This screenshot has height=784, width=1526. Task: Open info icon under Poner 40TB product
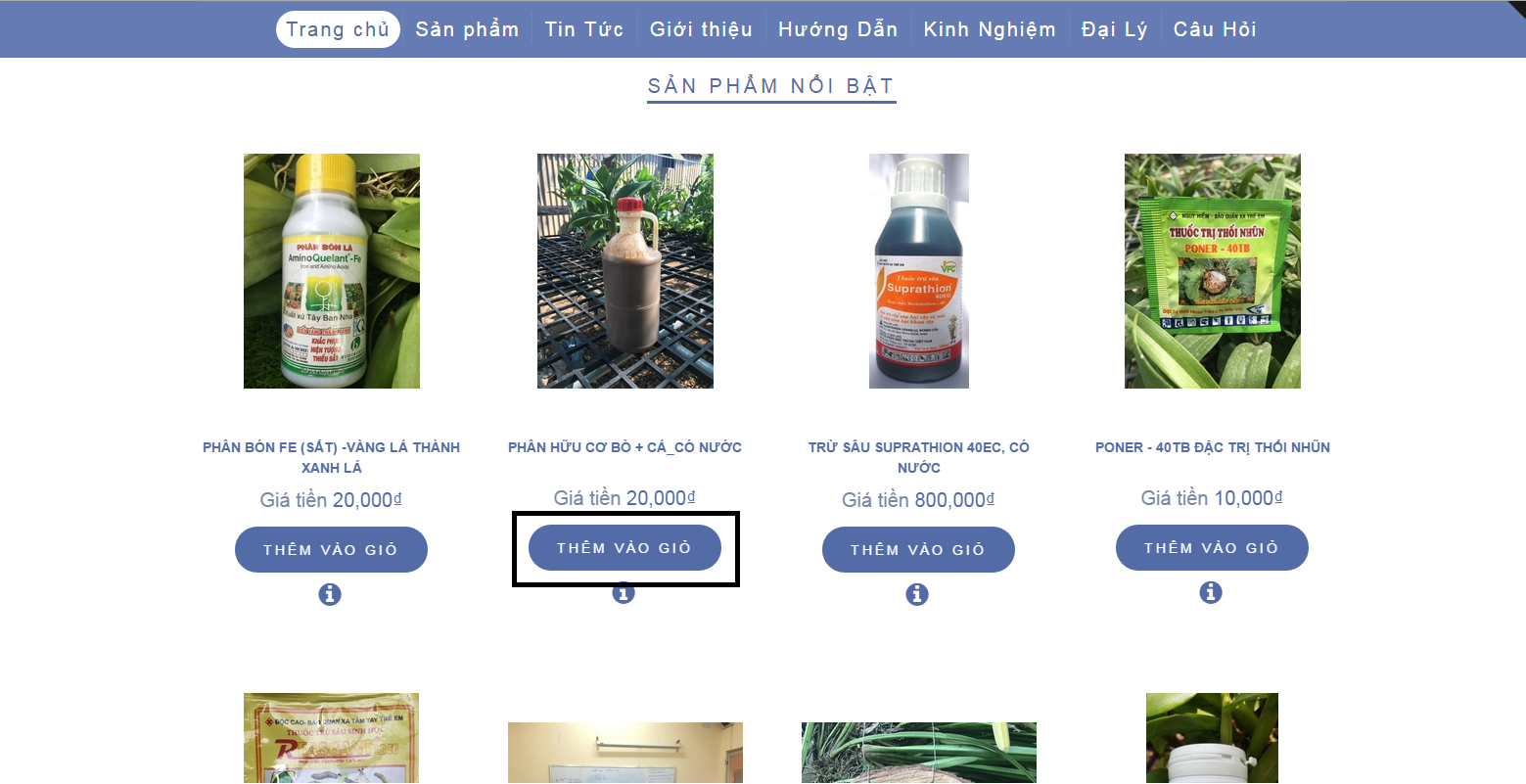click(1211, 592)
